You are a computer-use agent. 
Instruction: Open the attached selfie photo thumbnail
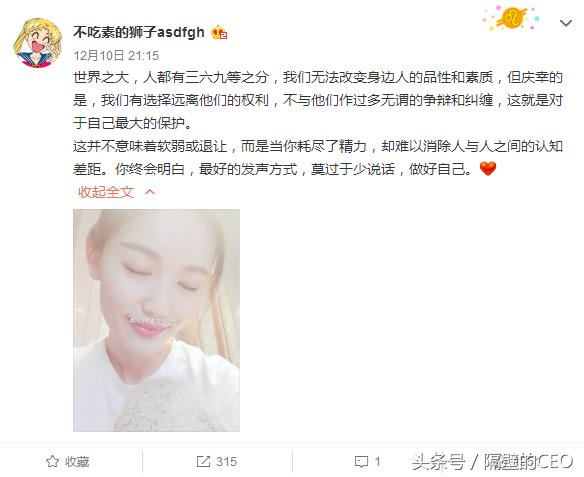(156, 320)
